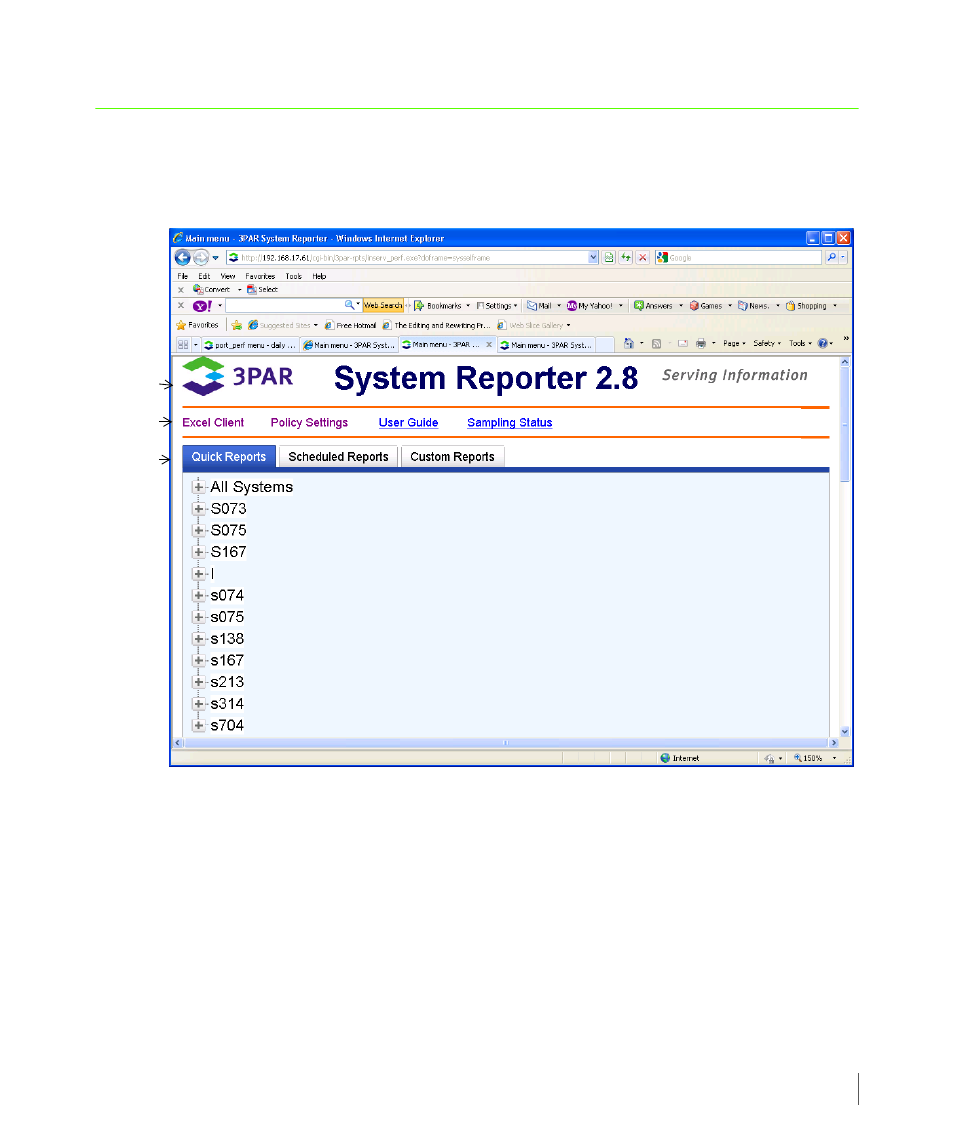
Task: Click the RSS feeds icon
Action: (656, 343)
